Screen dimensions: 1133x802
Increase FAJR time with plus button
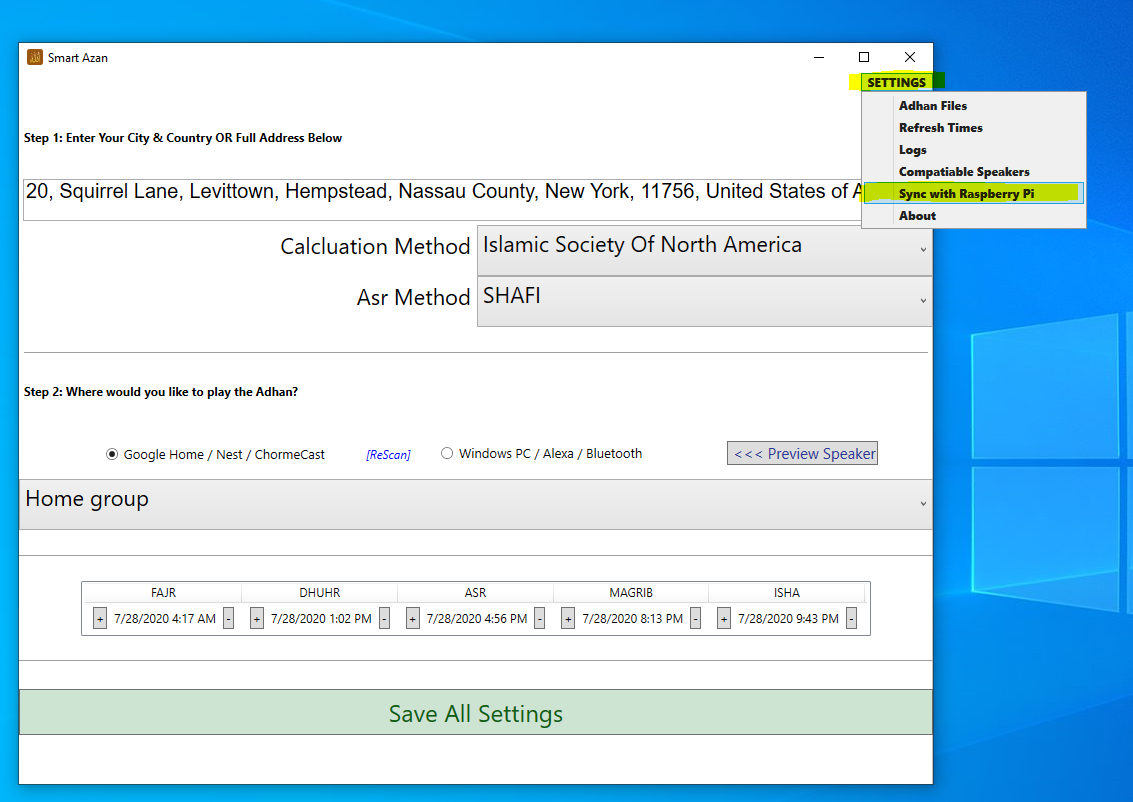[100, 618]
